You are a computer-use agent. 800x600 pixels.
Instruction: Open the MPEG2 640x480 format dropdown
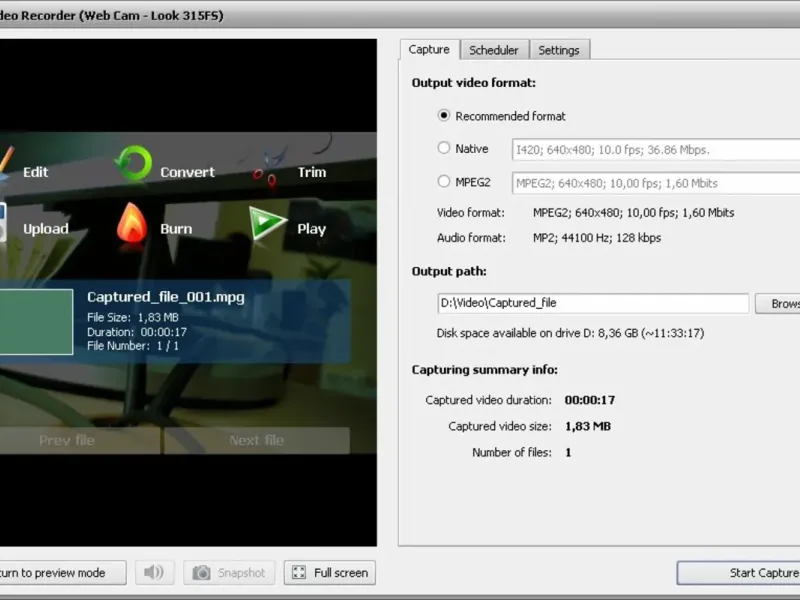(656, 183)
